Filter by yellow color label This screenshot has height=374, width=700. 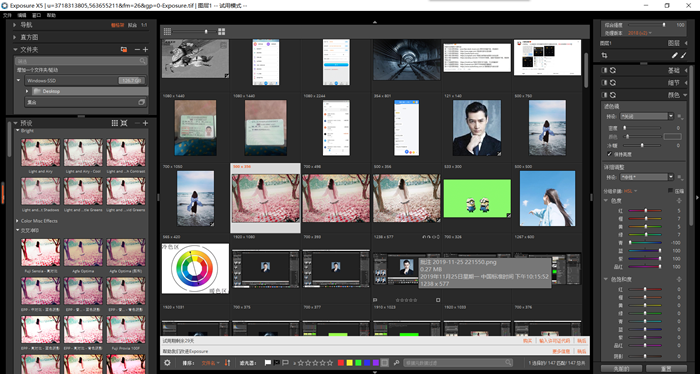350,363
